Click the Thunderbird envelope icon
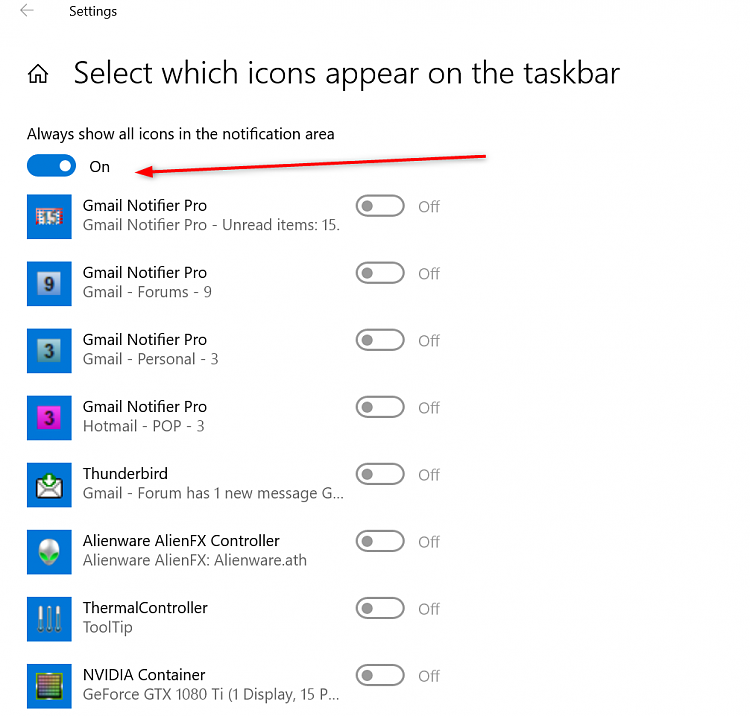 click(x=49, y=485)
